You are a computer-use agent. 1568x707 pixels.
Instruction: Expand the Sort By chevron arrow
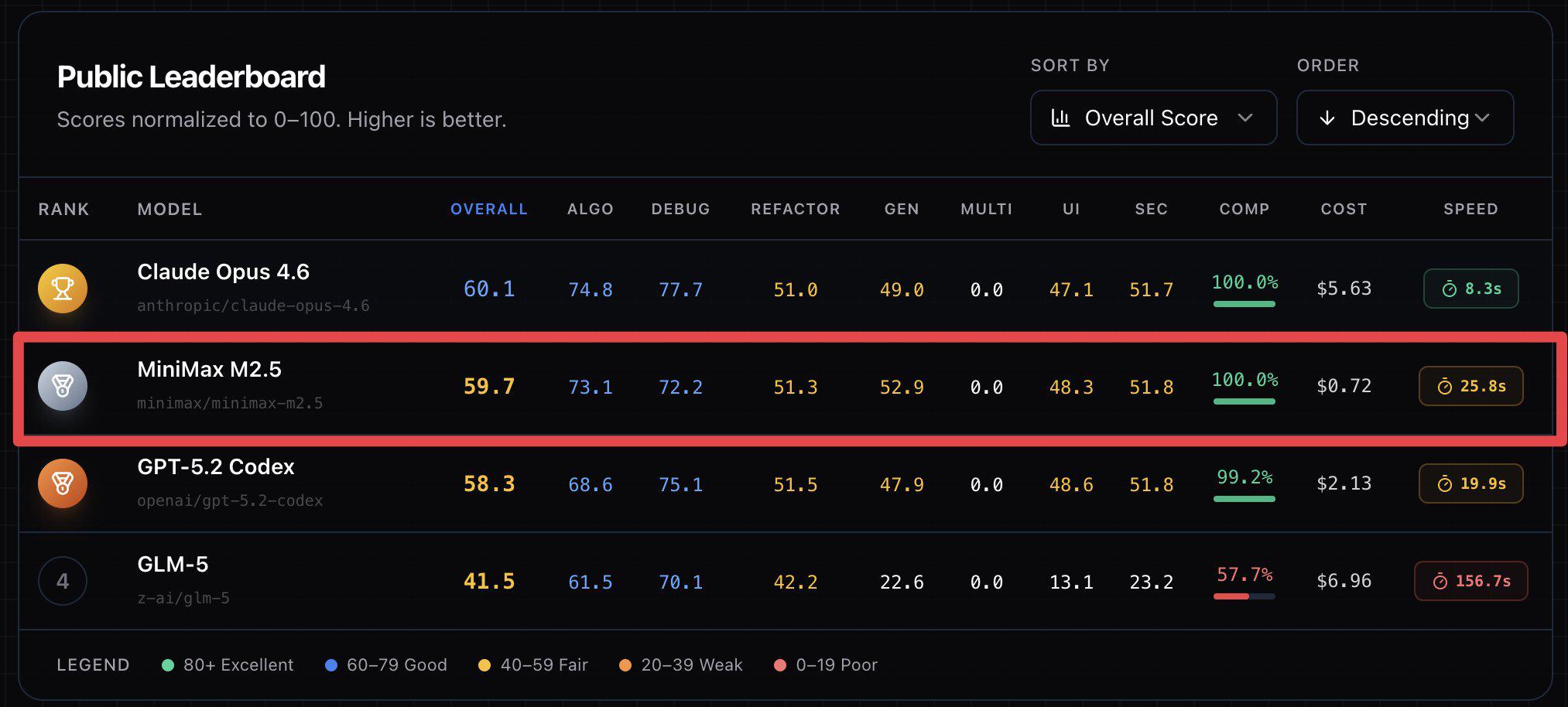pos(1245,118)
